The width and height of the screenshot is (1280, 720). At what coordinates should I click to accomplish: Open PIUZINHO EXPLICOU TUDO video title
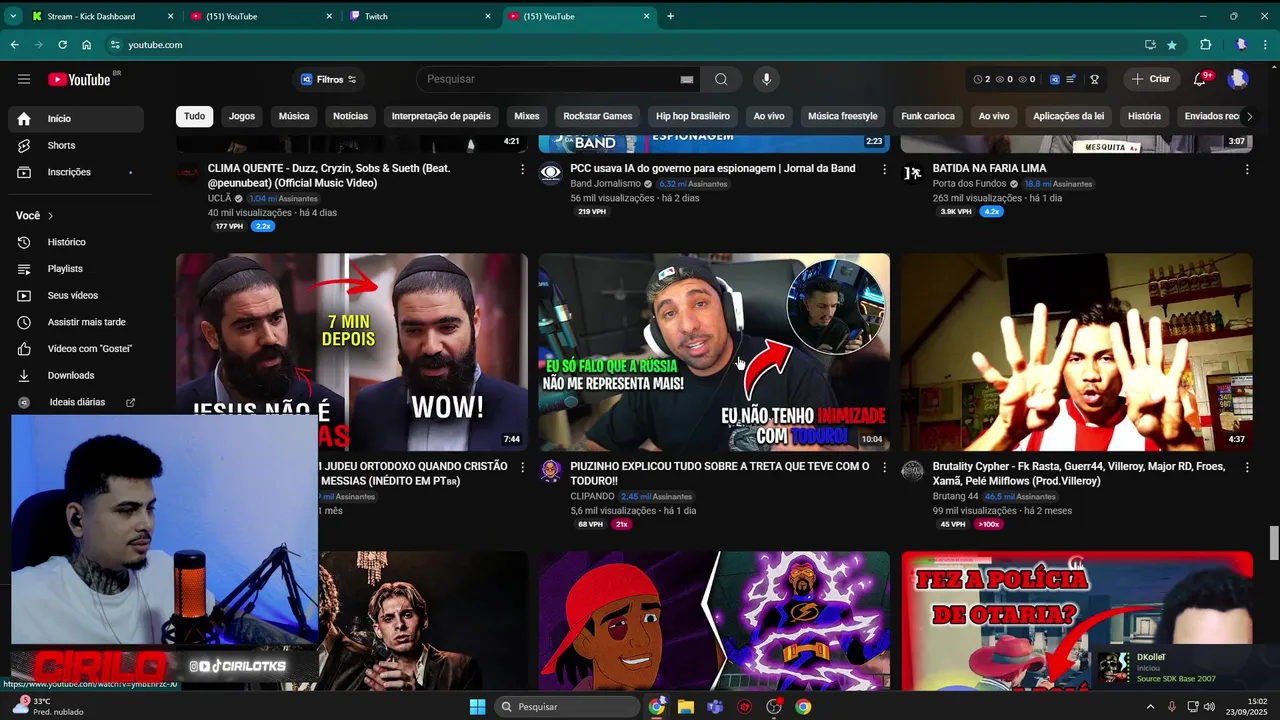pyautogui.click(x=719, y=473)
